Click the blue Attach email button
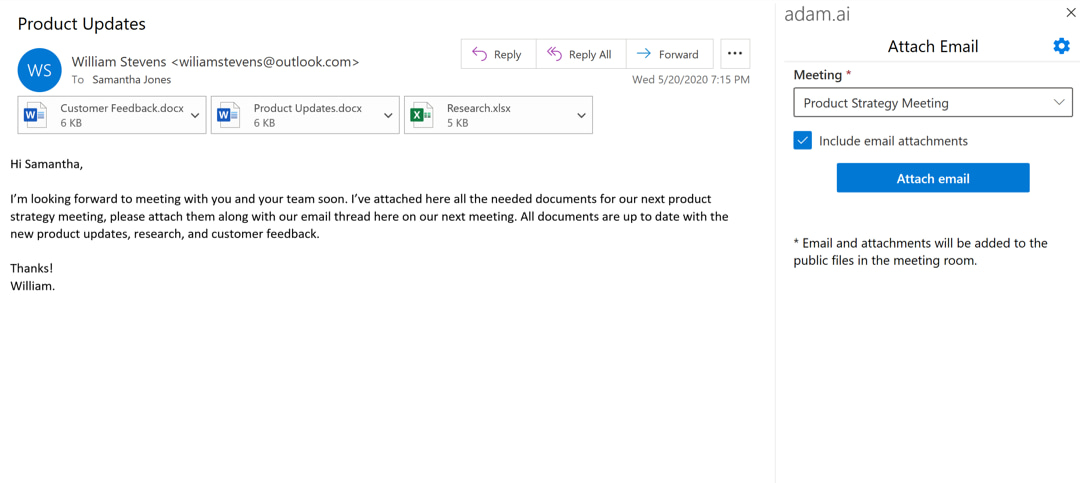This screenshot has width=1080, height=483. point(933,178)
